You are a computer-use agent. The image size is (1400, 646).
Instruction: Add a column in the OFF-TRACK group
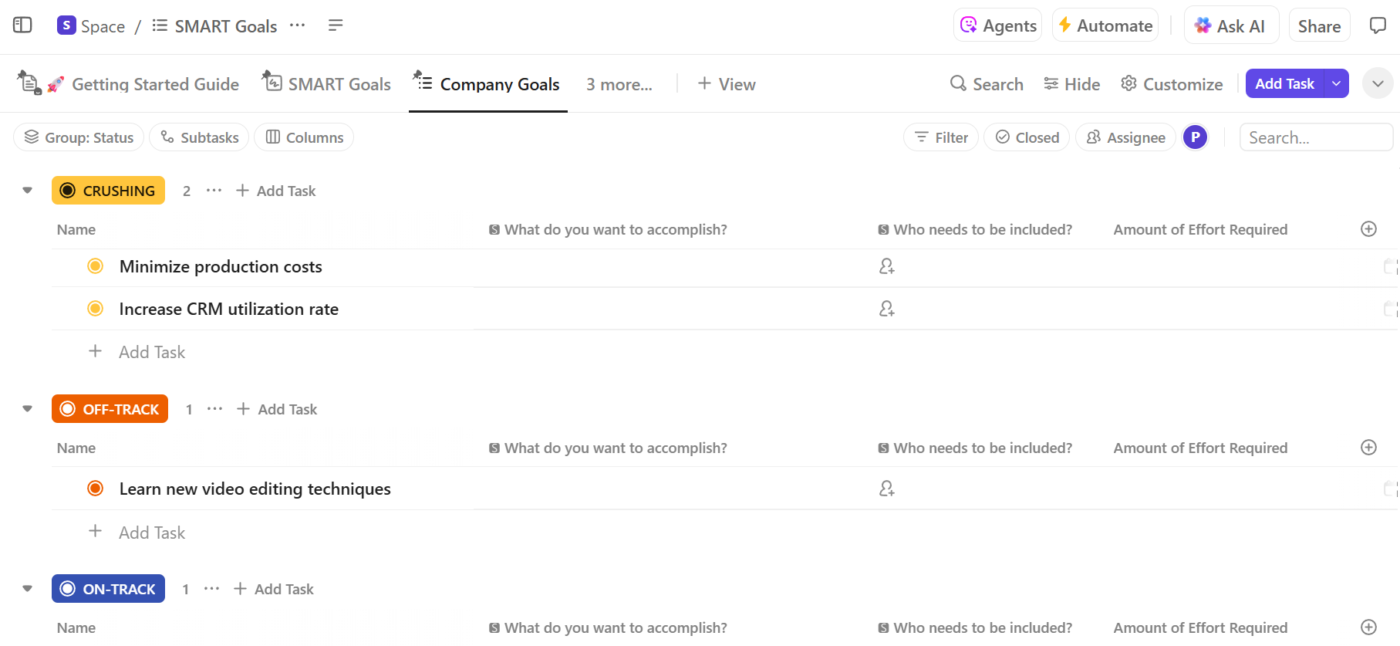tap(1369, 448)
